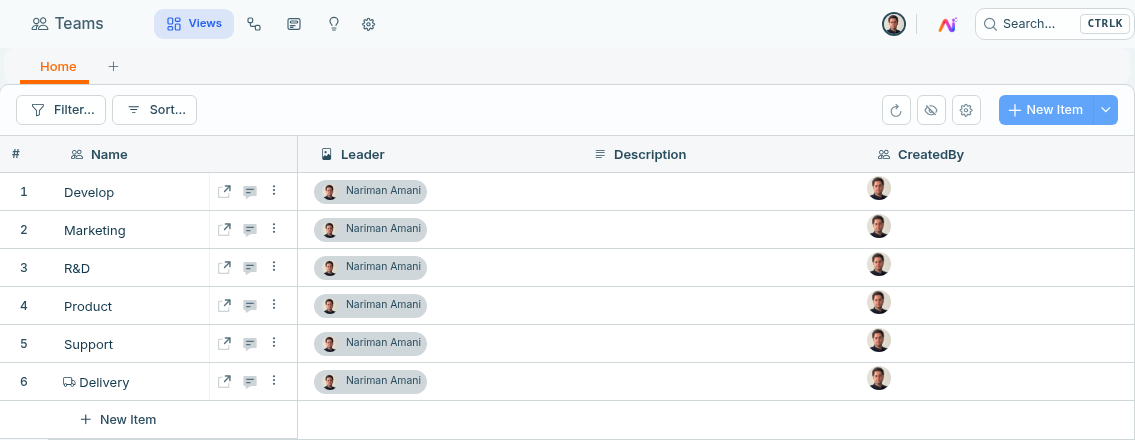The width and height of the screenshot is (1135, 440).
Task: Launch the colorful AI assistant icon
Action: [x=948, y=24]
